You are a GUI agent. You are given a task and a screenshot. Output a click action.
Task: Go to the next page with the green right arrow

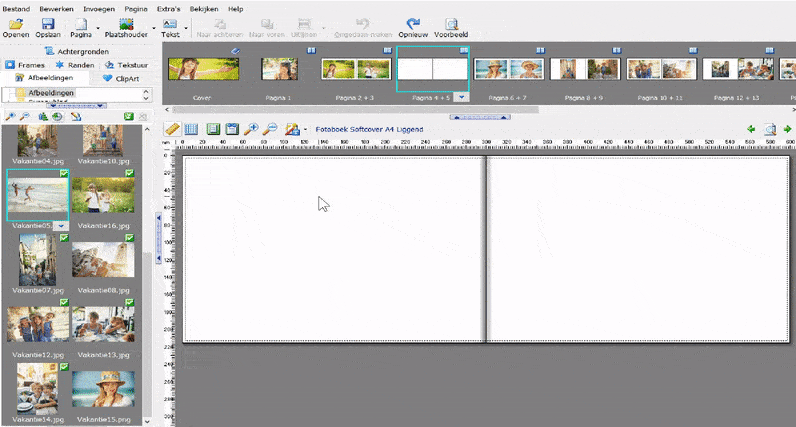coord(787,129)
